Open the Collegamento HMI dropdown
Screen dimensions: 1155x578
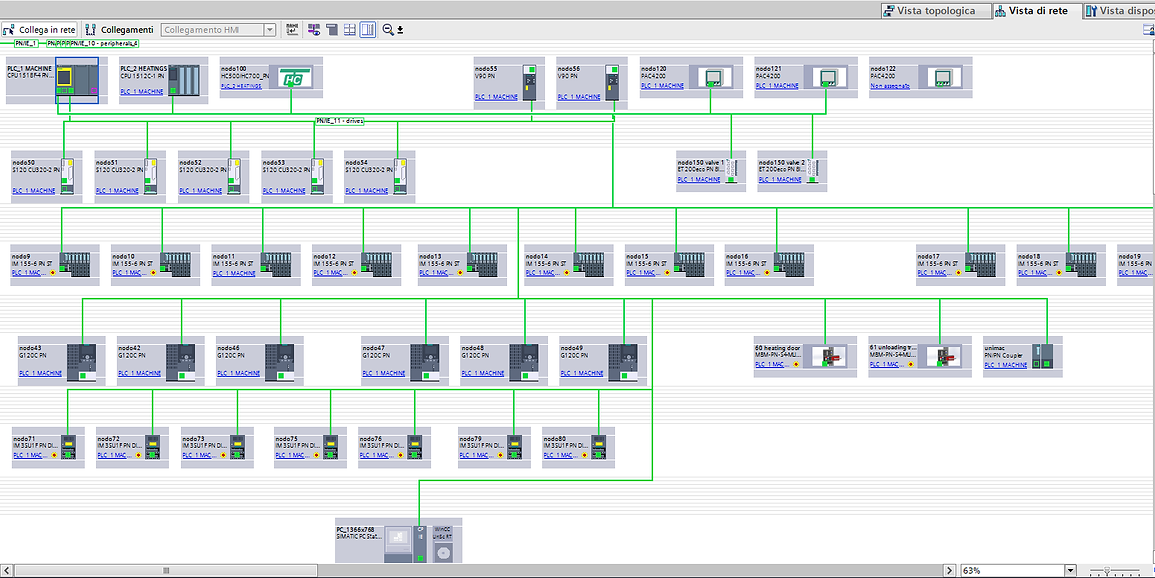tap(270, 29)
